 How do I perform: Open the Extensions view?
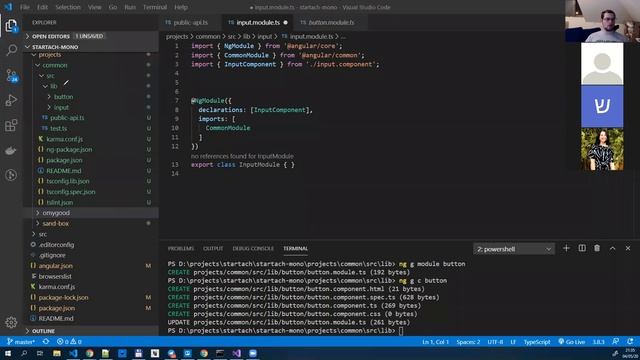pos(11,125)
